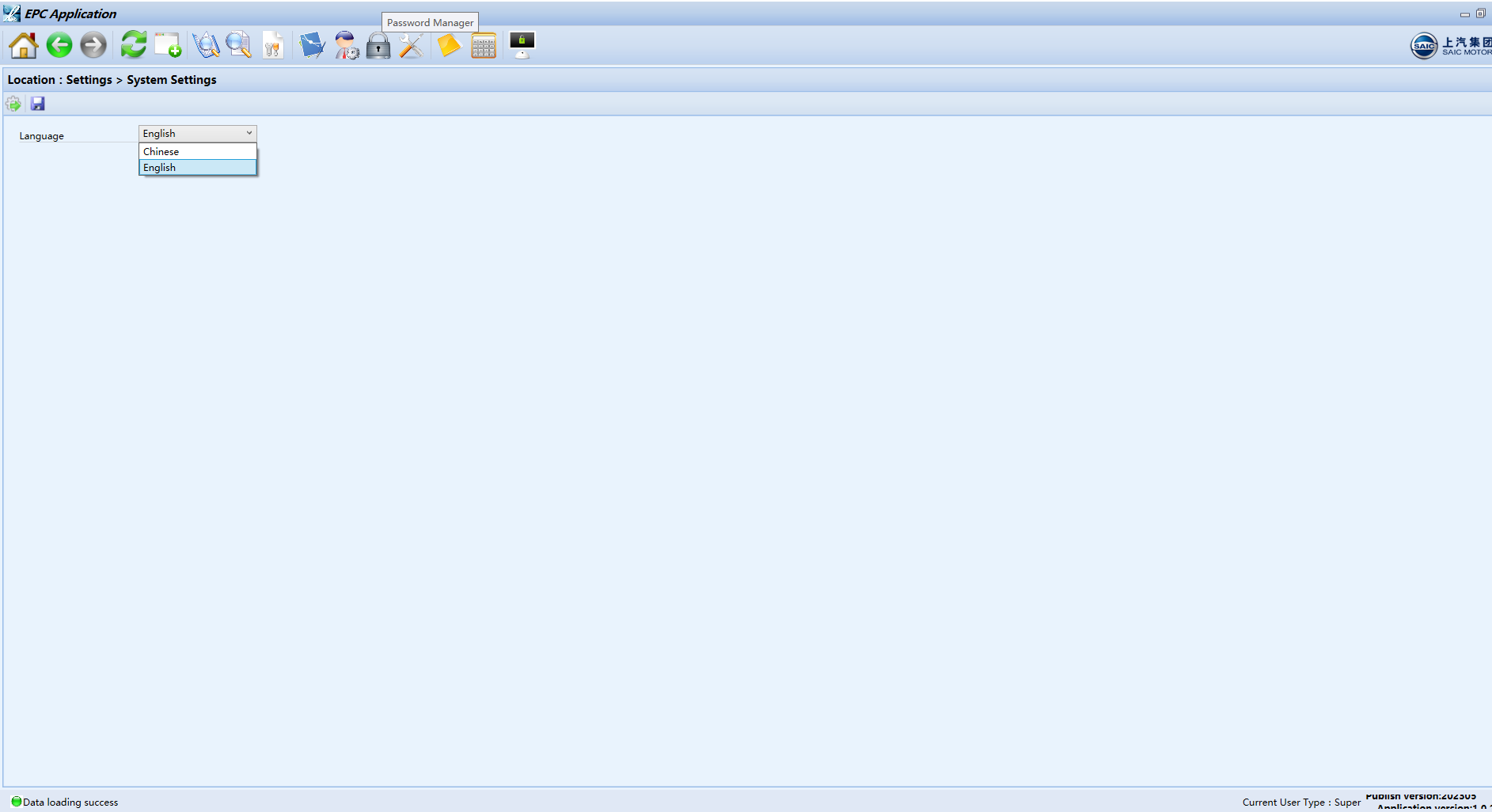Open the wrench and screwdriver settings icon
This screenshot has width=1492, height=812.
click(412, 46)
